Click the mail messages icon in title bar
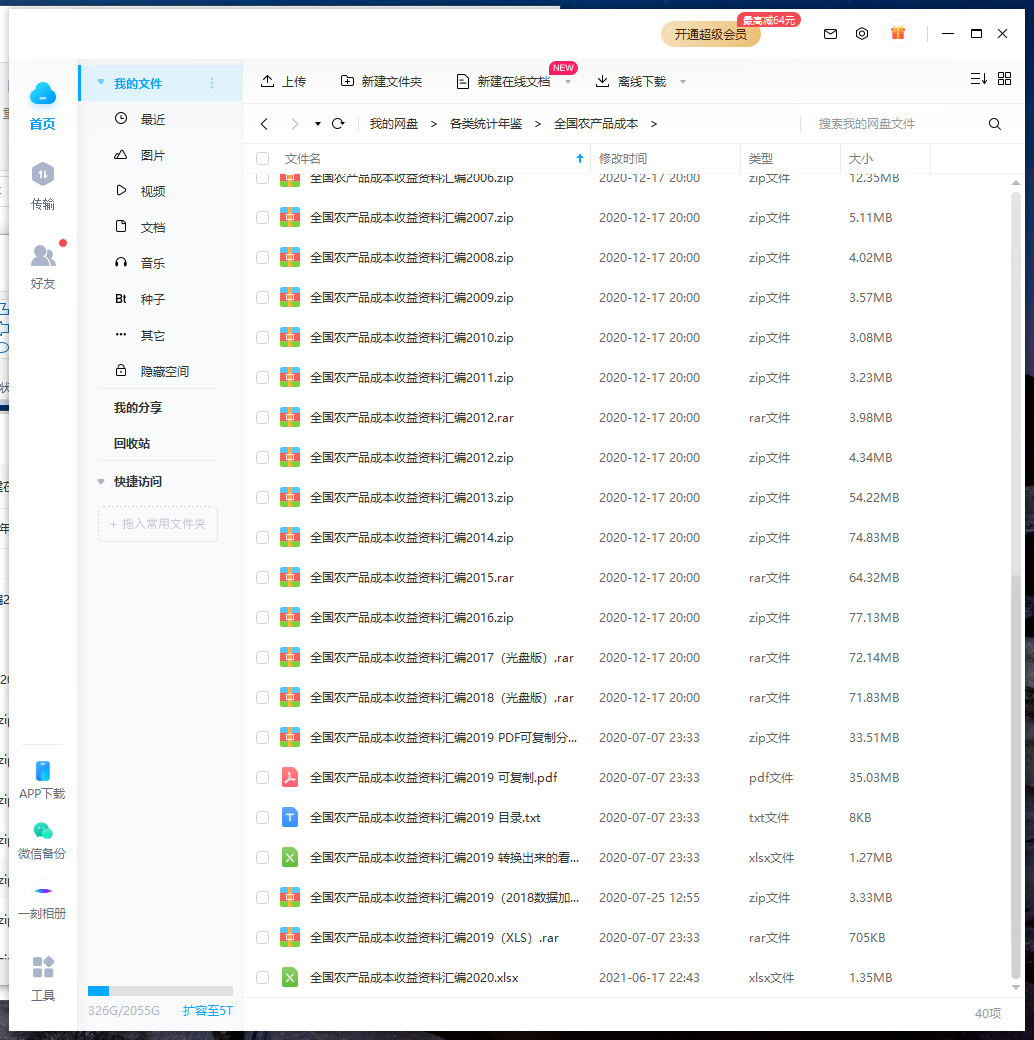Image resolution: width=1034 pixels, height=1040 pixels. [x=830, y=34]
